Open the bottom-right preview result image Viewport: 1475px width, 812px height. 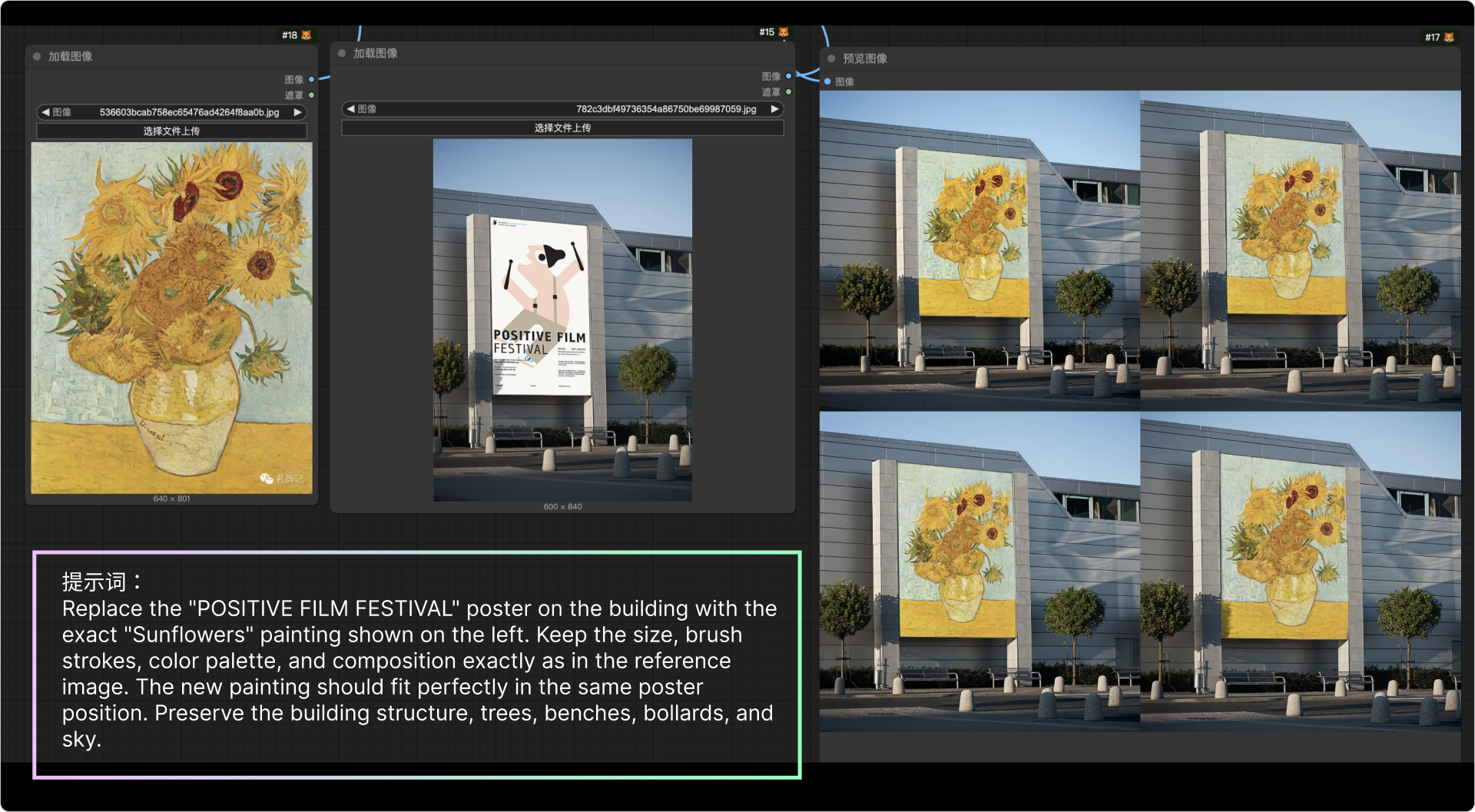(x=1301, y=572)
